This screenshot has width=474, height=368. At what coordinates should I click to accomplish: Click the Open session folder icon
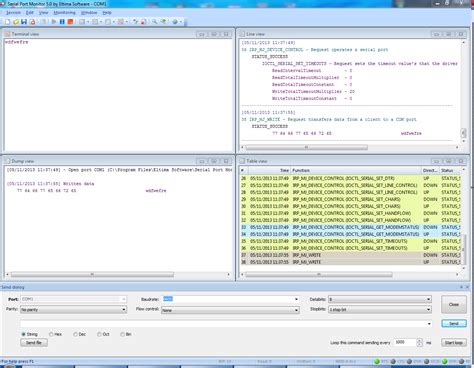(x=16, y=22)
